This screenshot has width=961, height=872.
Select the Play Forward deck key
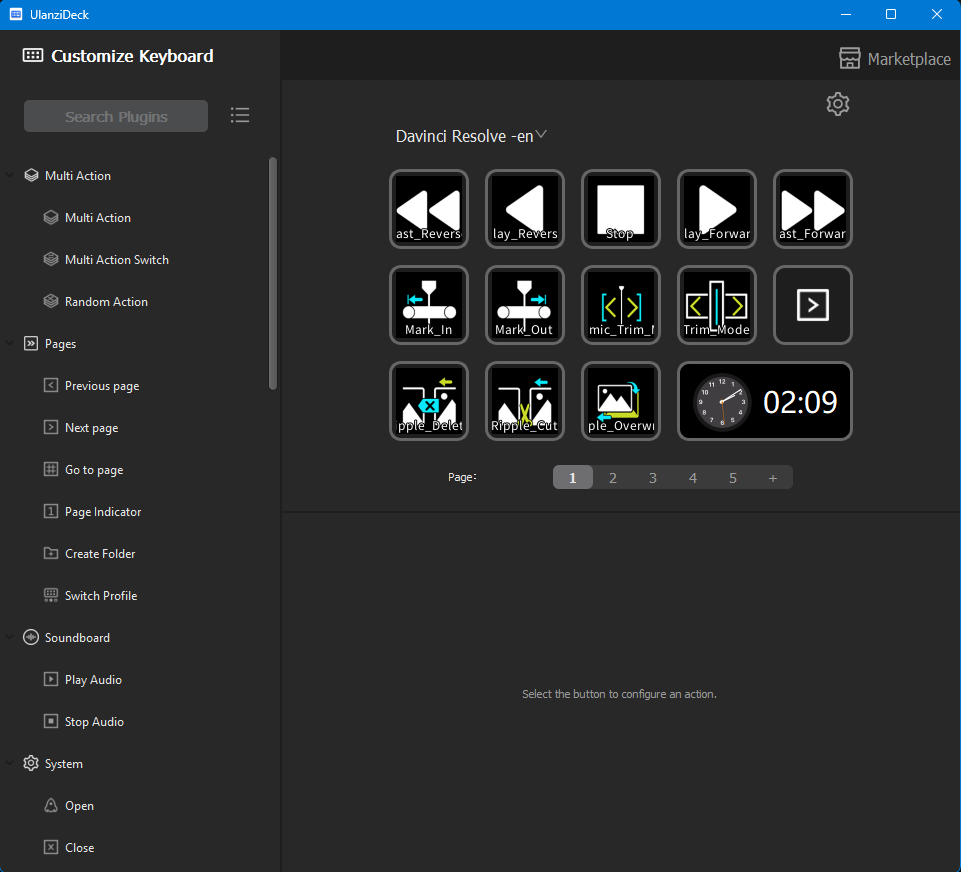click(717, 209)
